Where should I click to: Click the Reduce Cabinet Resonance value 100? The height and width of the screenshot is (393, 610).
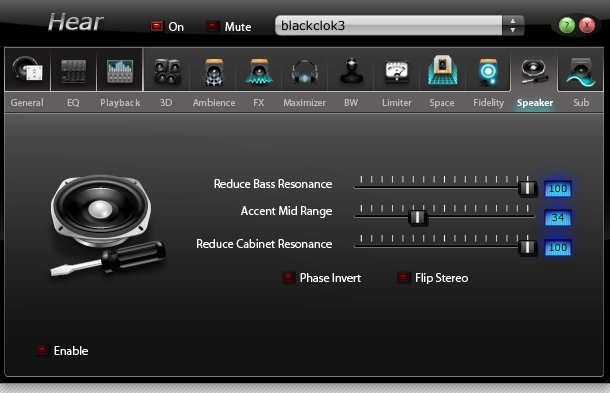[558, 247]
